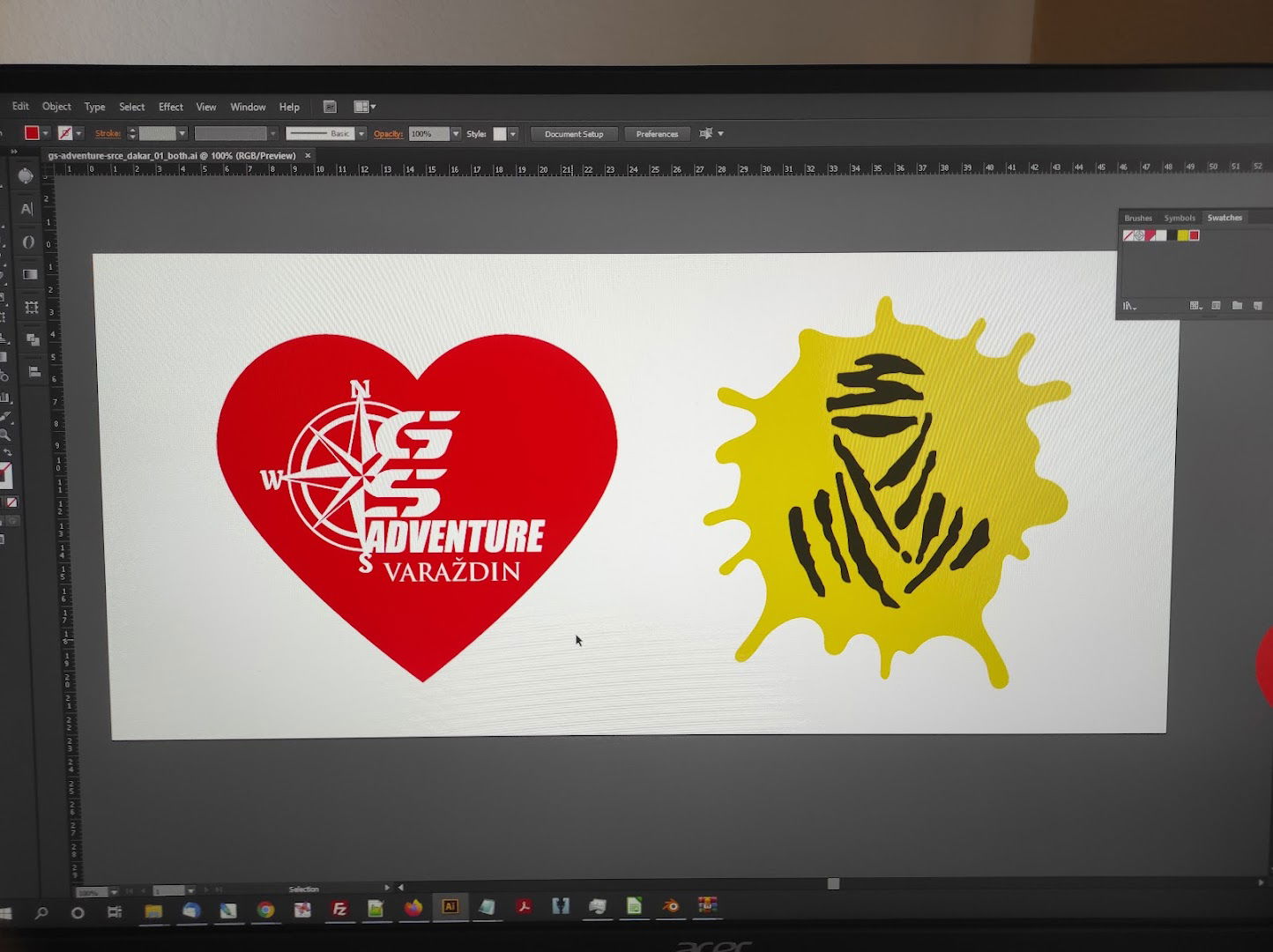Open the Basic brush definition dropdown
Screen dimensions: 1273x952
click(361, 134)
